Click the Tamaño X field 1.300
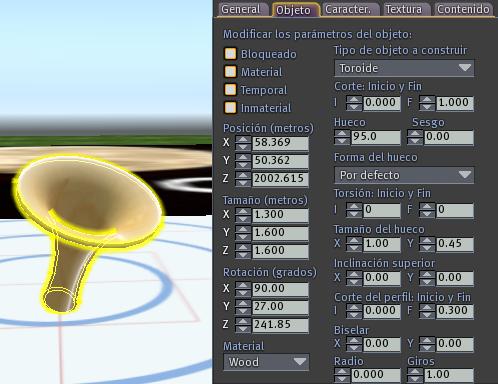 (x=280, y=215)
